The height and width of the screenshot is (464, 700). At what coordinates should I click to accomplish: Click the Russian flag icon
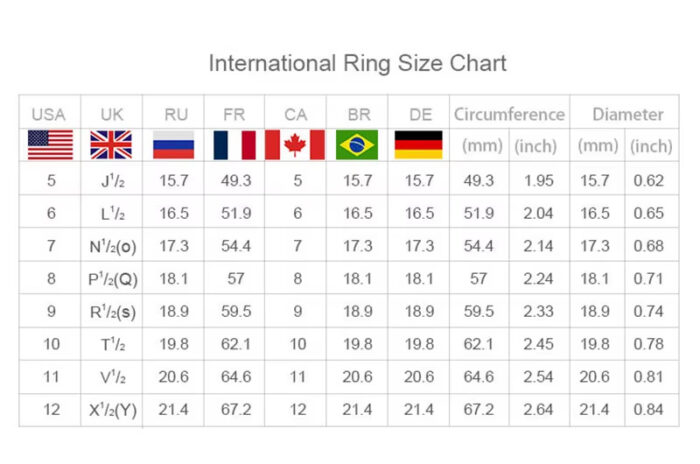pos(173,145)
